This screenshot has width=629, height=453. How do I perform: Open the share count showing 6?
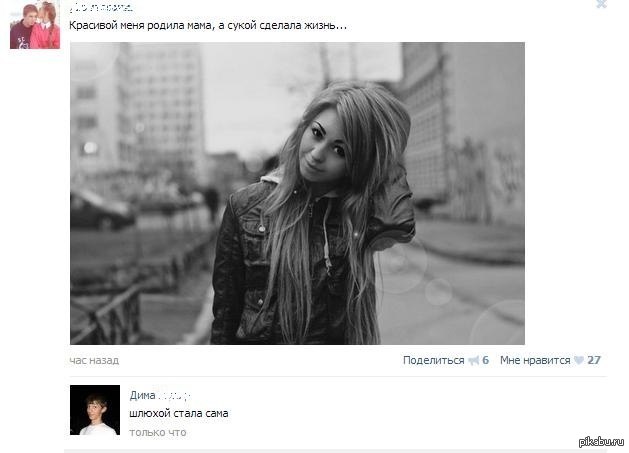click(485, 360)
